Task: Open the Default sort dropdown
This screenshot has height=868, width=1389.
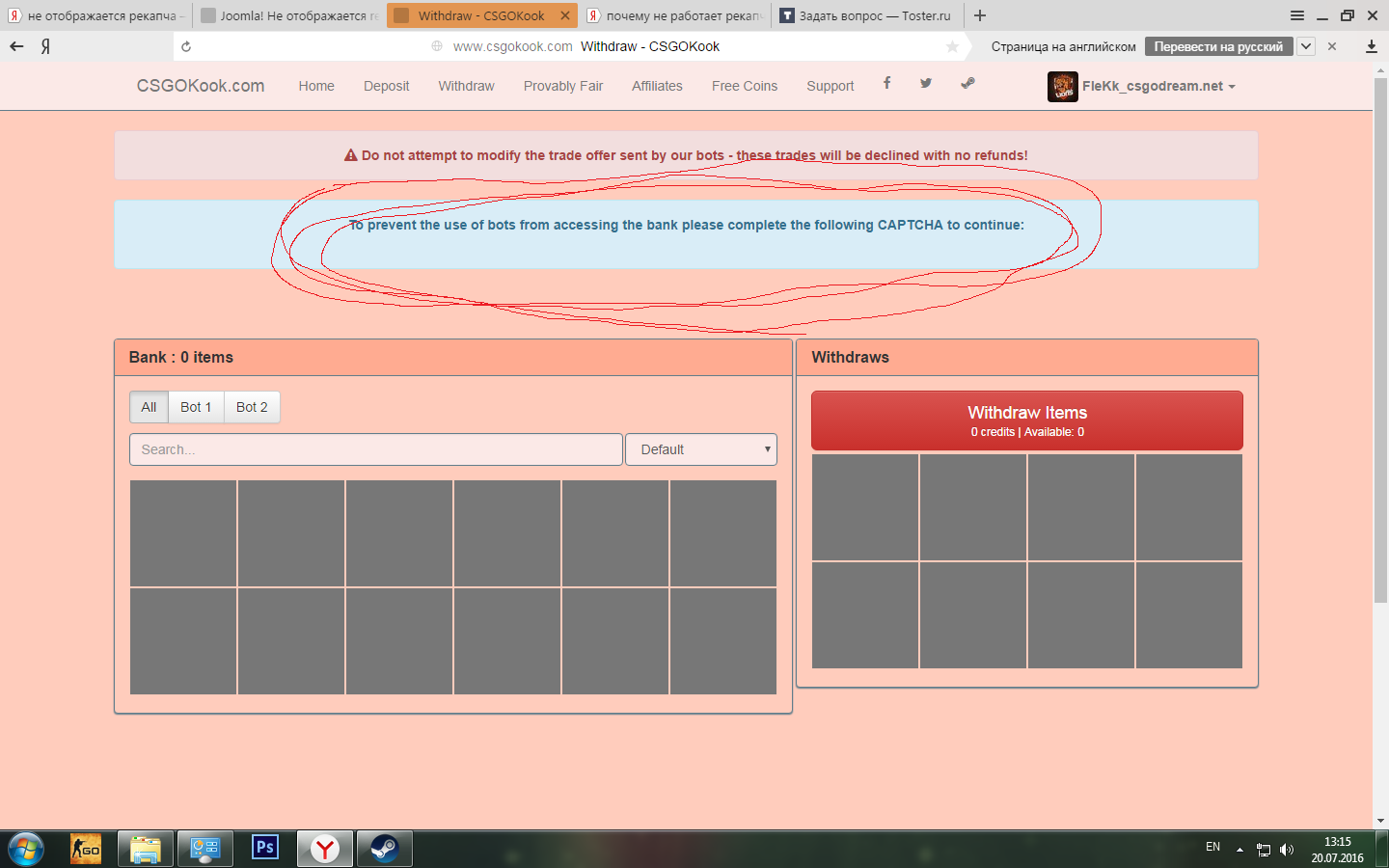Action: coord(701,449)
